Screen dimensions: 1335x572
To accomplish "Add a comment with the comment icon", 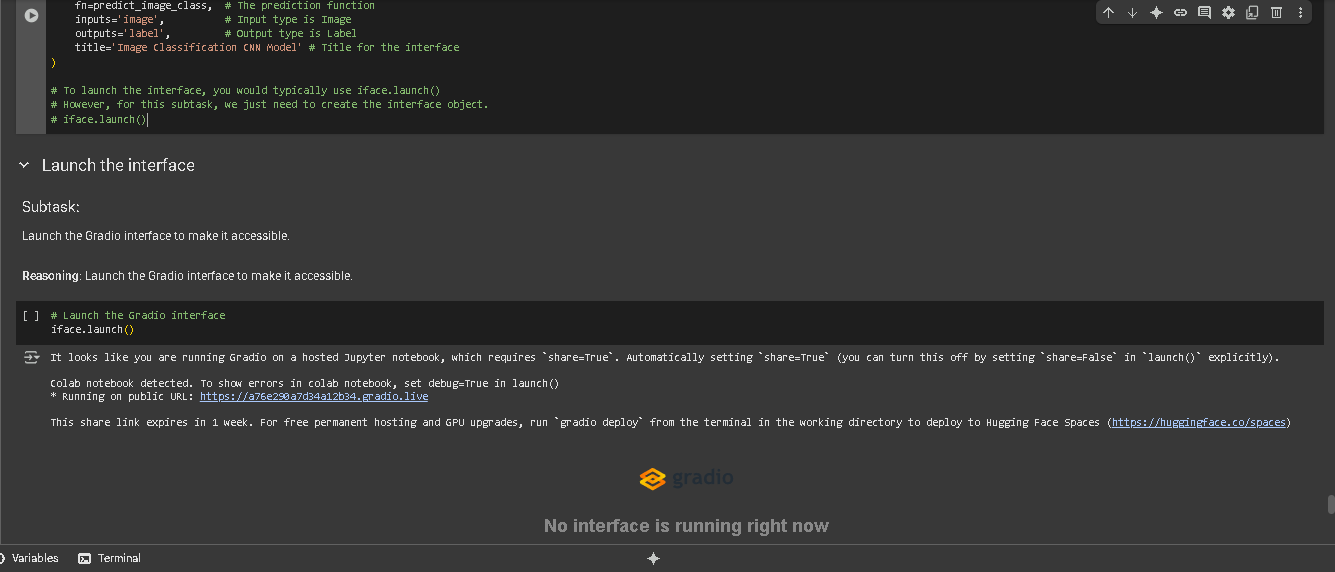I will [x=1204, y=13].
